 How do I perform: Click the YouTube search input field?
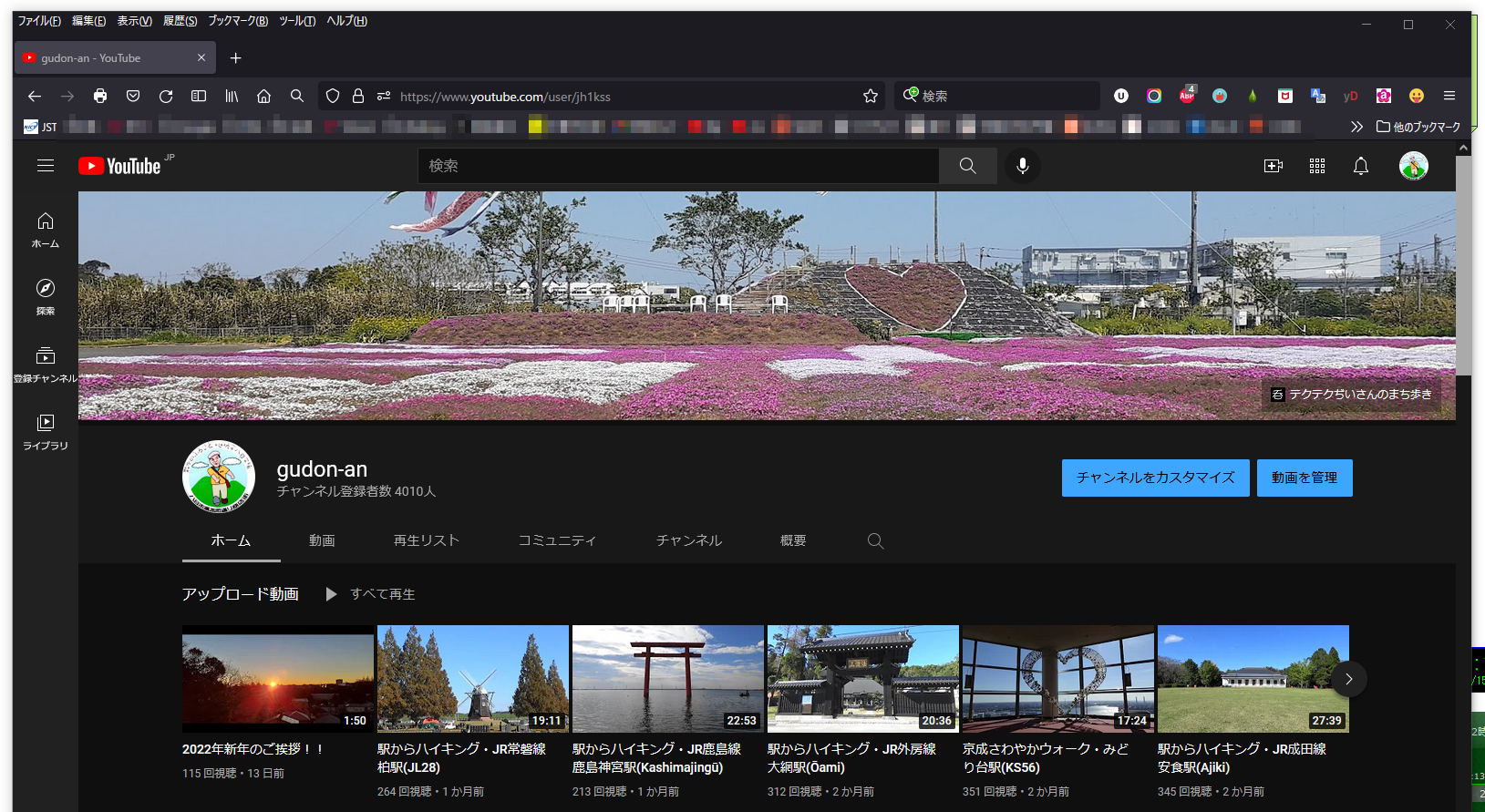tap(678, 166)
